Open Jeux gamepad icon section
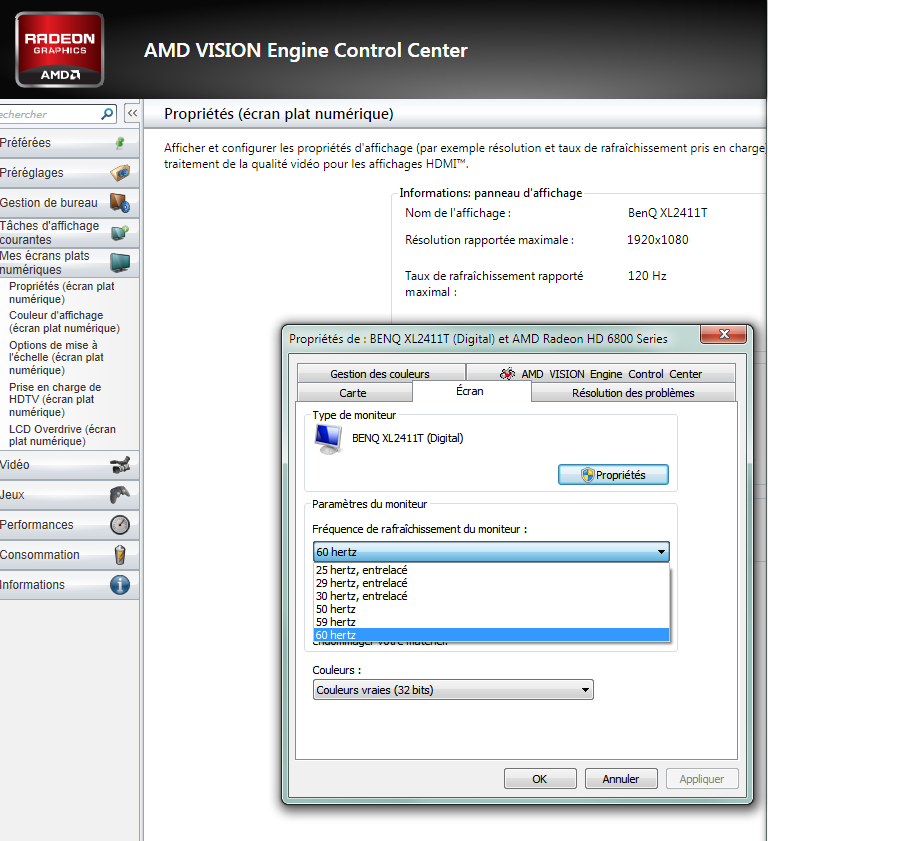This screenshot has height=841, width=915. 119,495
